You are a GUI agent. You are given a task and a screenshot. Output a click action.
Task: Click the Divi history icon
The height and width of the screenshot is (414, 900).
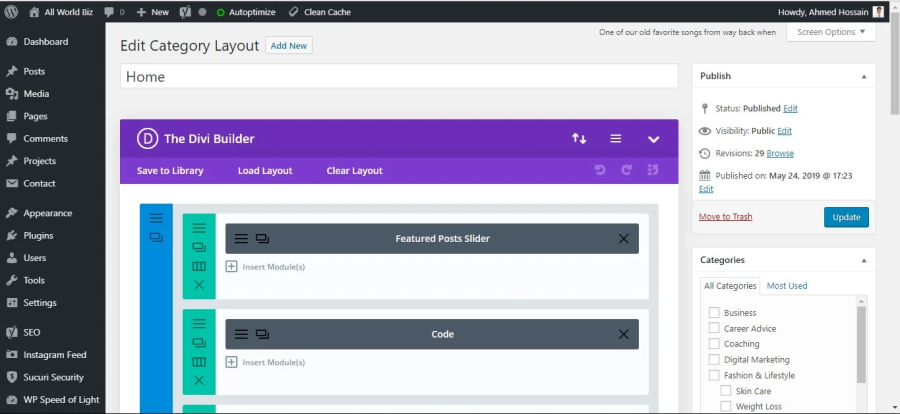653,170
